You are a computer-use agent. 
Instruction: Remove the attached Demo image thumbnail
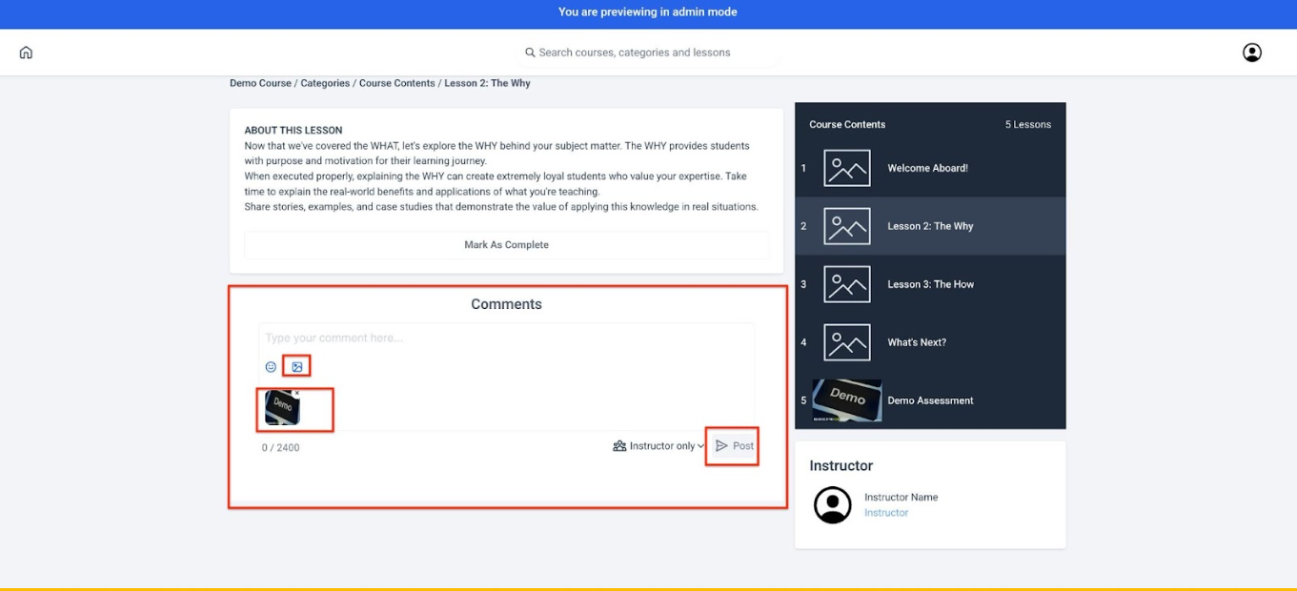[298, 392]
